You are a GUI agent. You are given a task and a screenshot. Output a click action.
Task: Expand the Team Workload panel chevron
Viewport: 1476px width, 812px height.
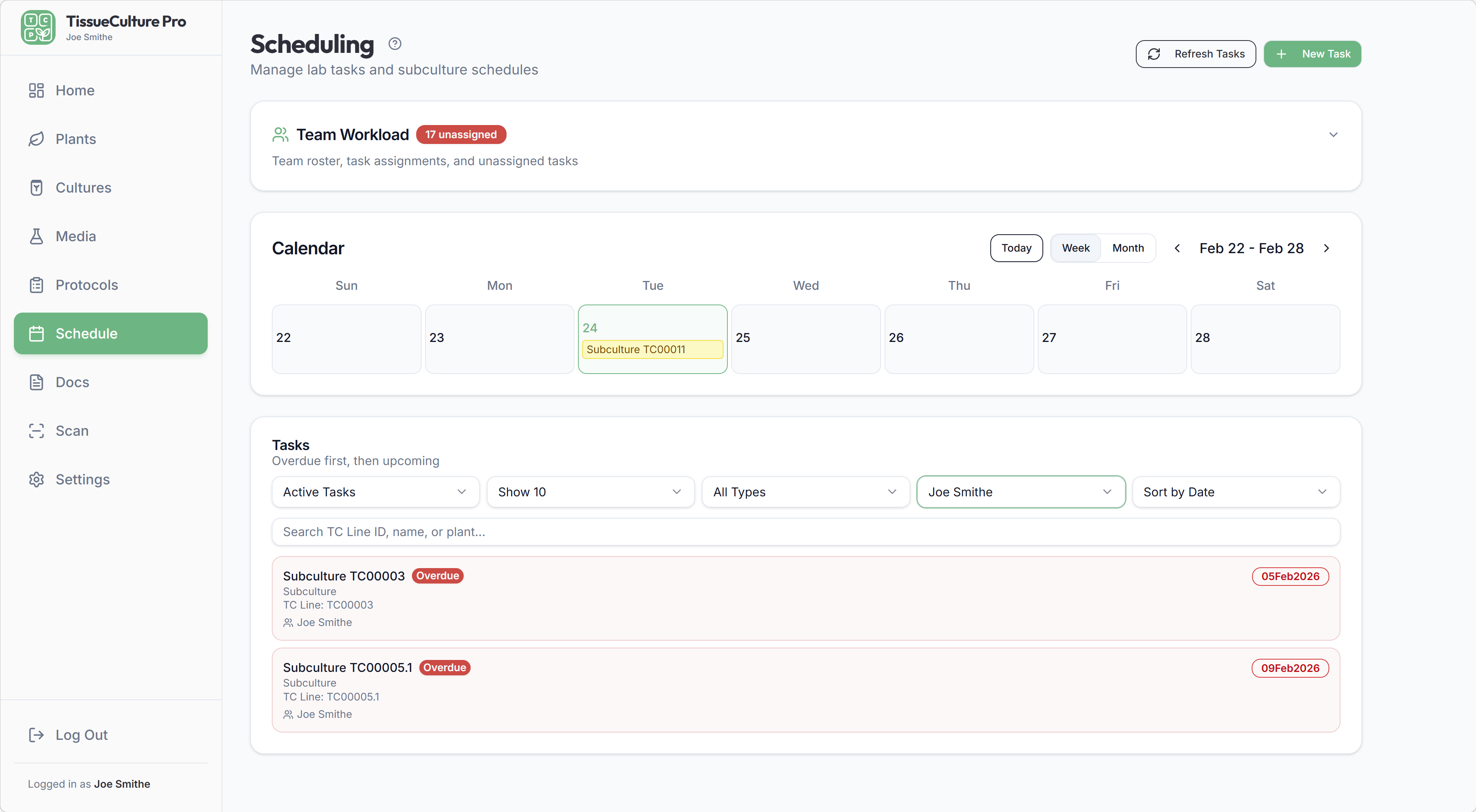(1333, 135)
